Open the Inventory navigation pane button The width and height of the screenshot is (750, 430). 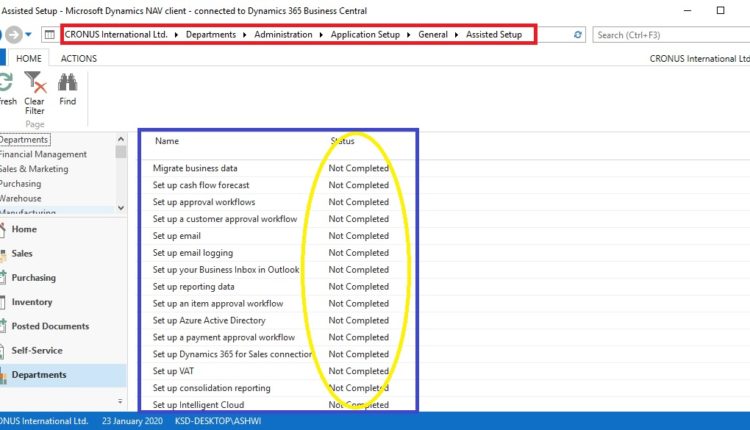32,302
